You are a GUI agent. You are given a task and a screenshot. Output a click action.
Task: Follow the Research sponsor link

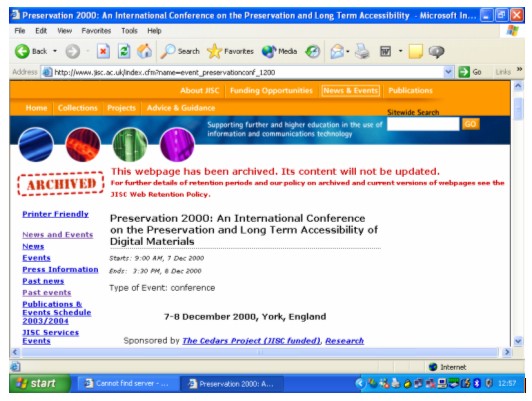344,341
